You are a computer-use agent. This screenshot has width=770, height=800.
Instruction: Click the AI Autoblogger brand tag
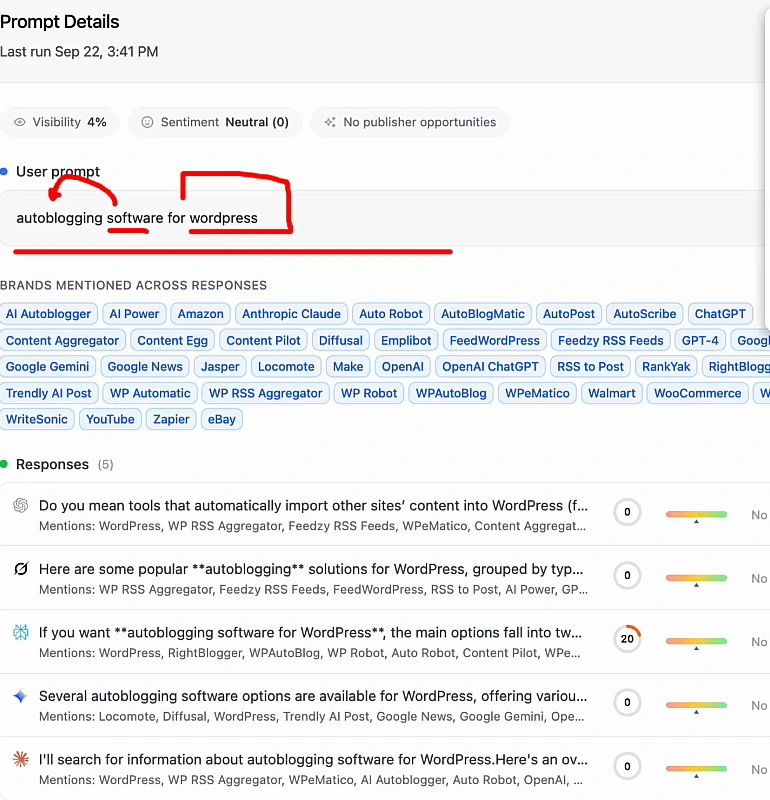tap(48, 314)
